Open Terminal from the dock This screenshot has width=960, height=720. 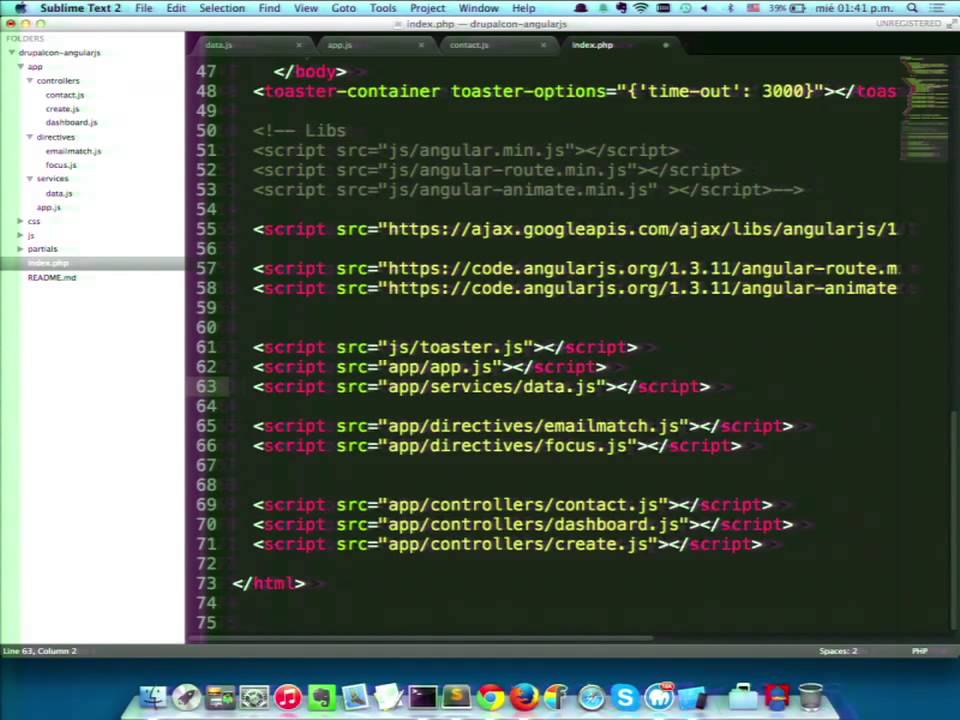423,697
